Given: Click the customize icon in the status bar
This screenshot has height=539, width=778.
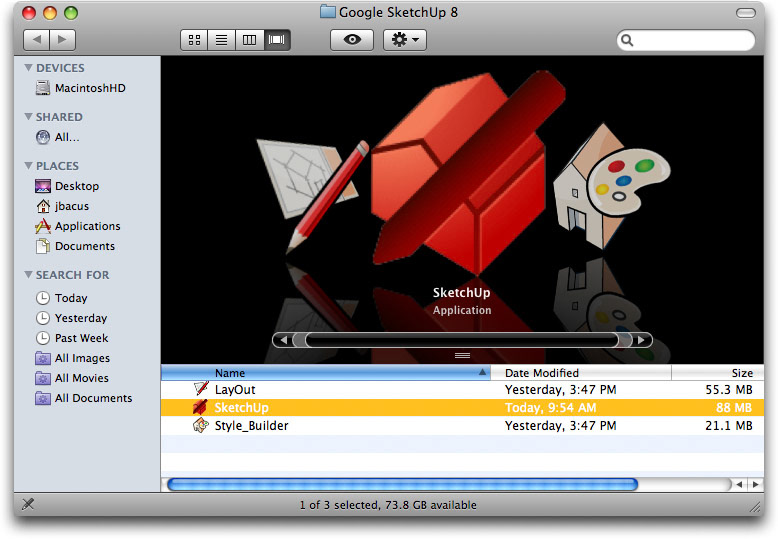Looking at the screenshot, I should click(28, 505).
